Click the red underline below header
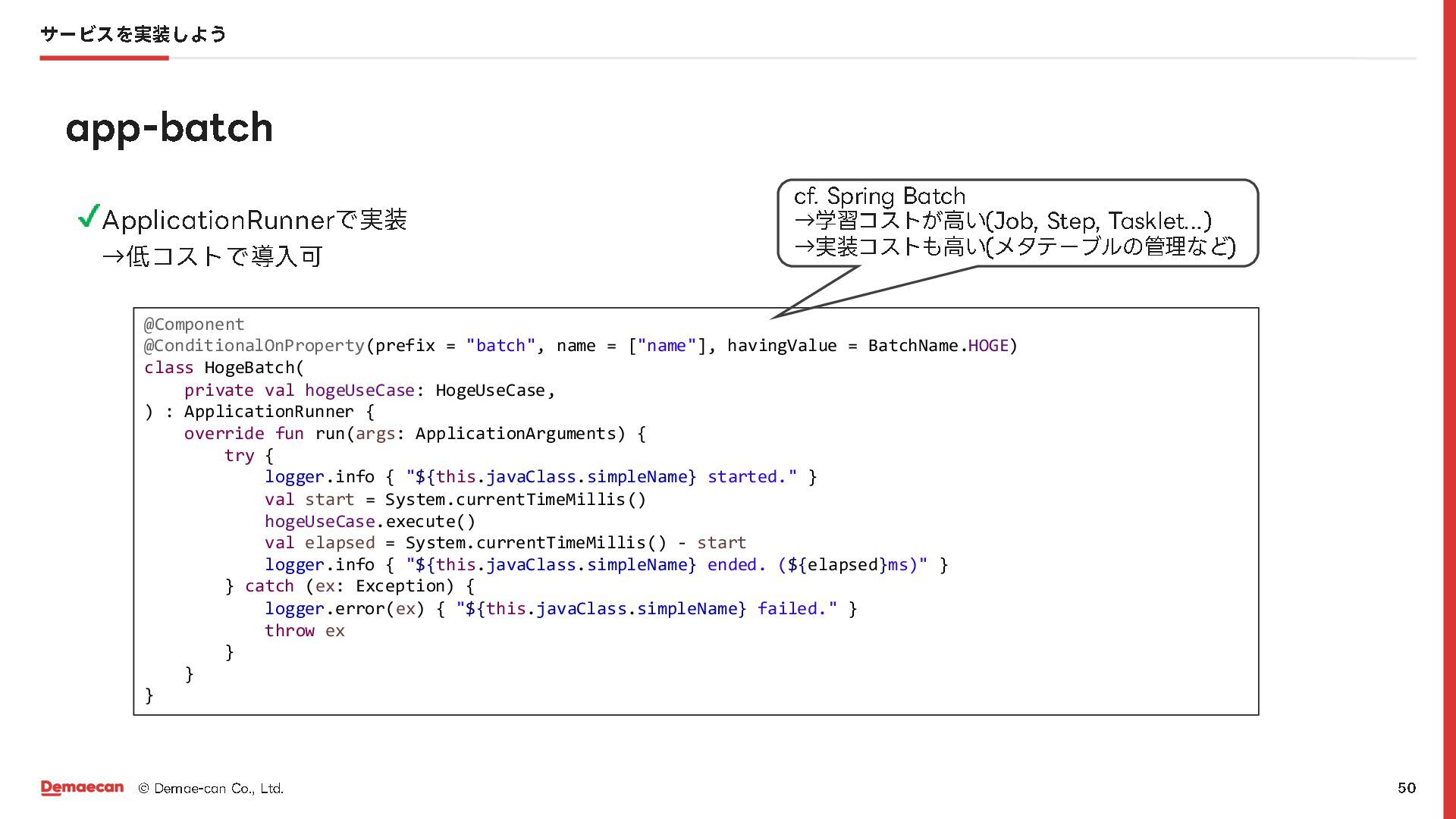The image size is (1456, 819). tap(104, 58)
